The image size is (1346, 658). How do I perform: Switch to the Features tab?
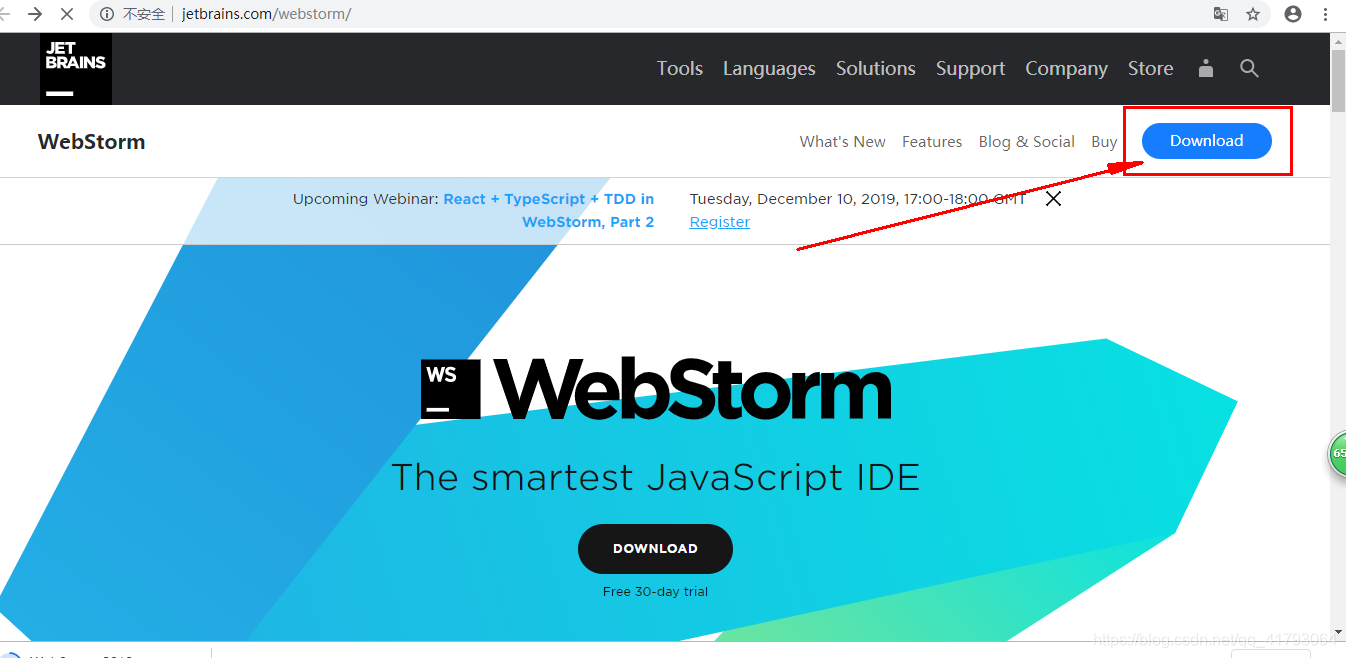click(x=932, y=141)
